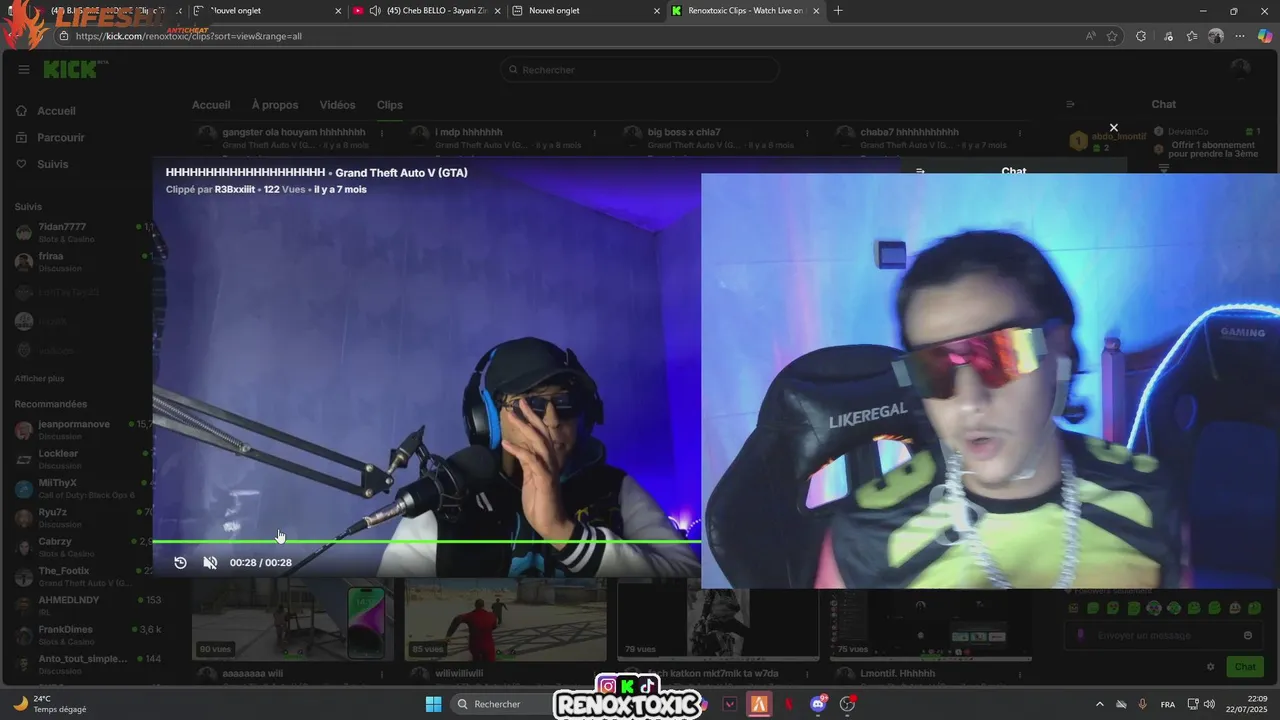This screenshot has width=1280, height=720.
Task: Open recommended channel jeanpormanove
Action: point(82,430)
